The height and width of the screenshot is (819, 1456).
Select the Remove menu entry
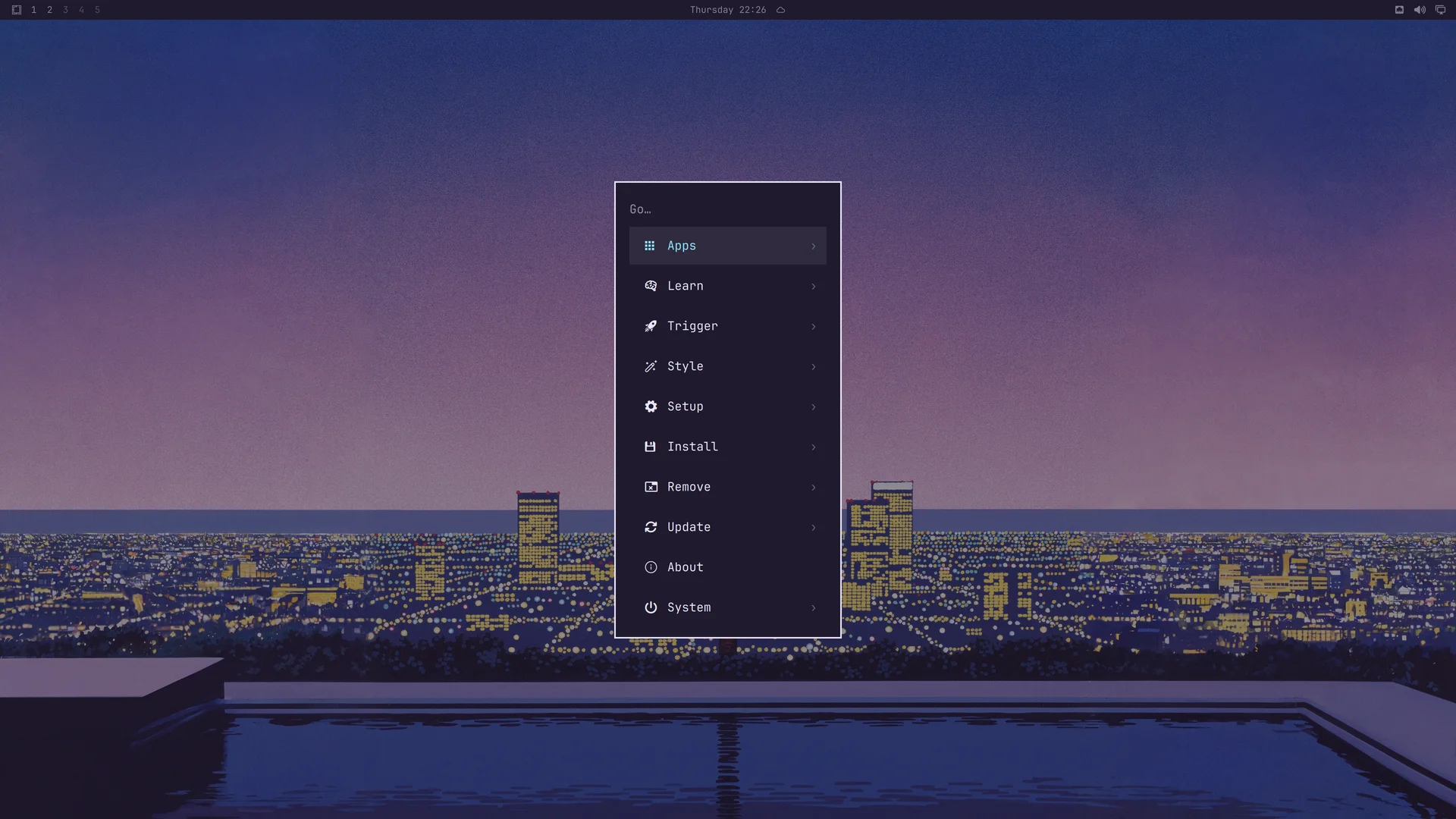pyautogui.click(x=728, y=487)
